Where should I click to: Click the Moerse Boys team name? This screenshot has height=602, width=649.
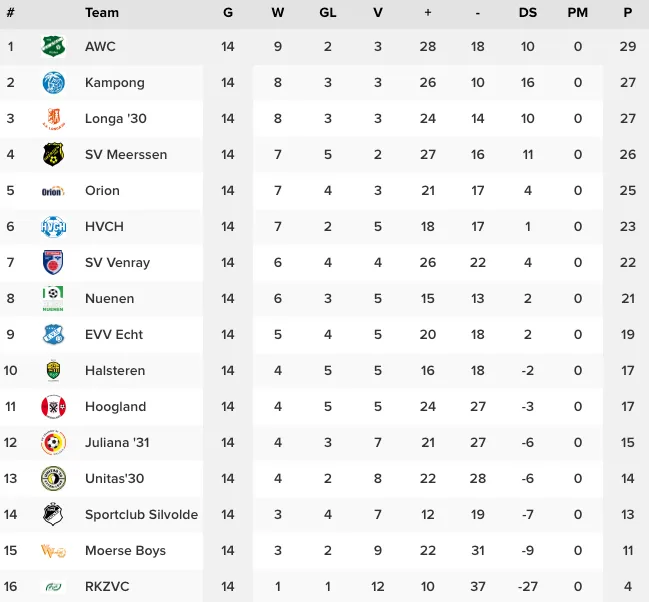click(125, 551)
